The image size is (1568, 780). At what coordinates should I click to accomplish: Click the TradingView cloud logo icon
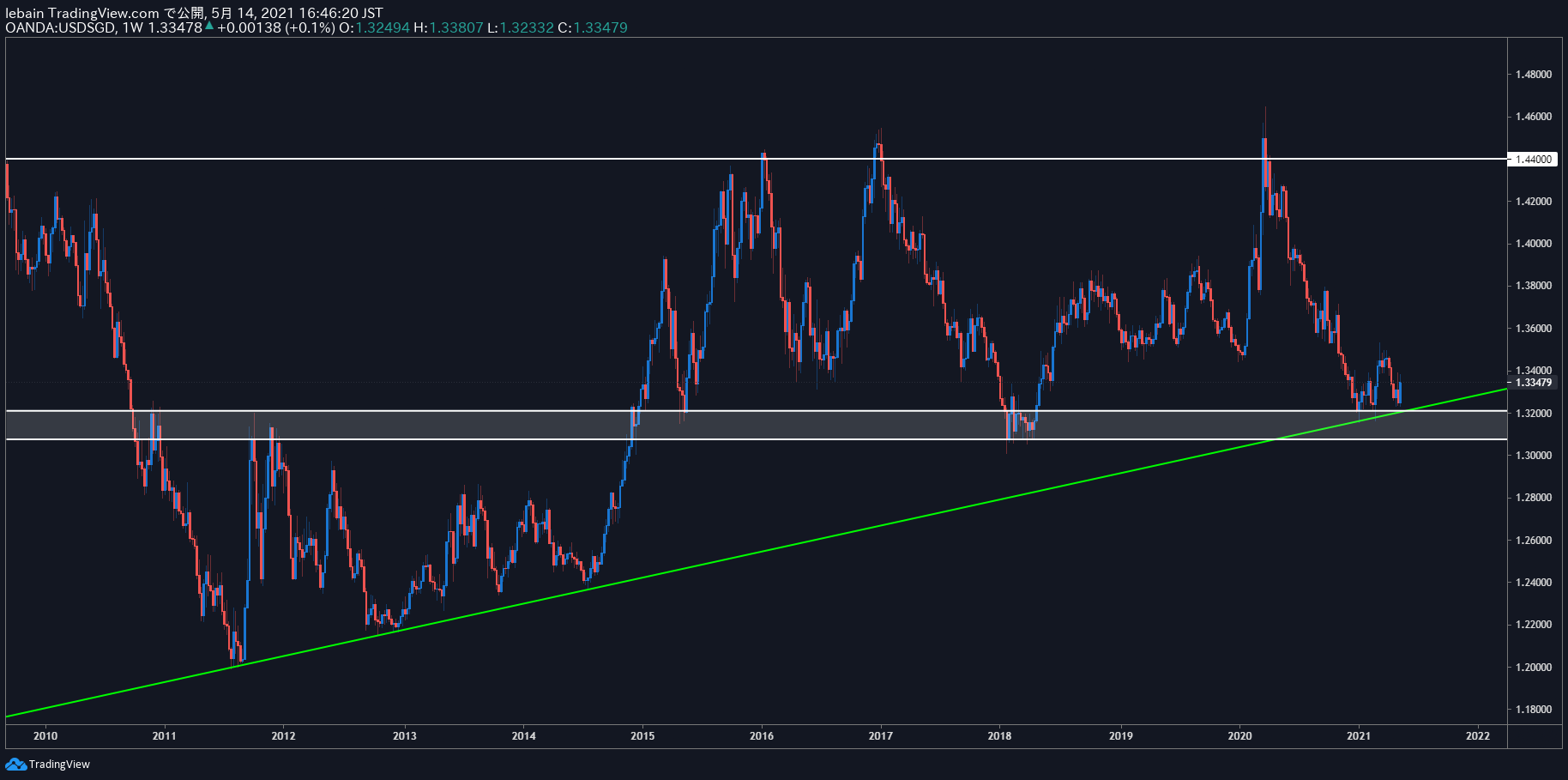pyautogui.click(x=15, y=764)
